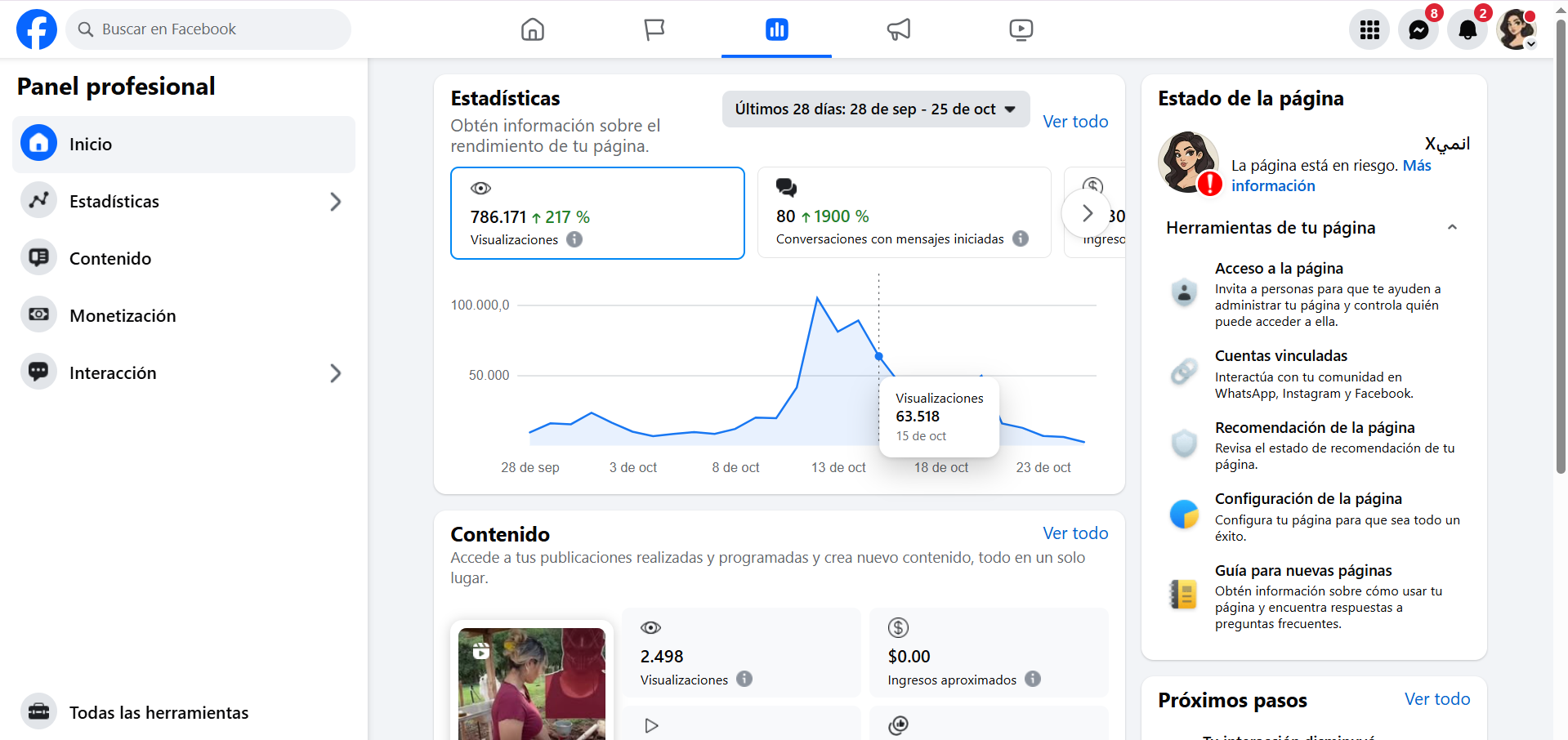Open the notifications bell

(x=1467, y=30)
